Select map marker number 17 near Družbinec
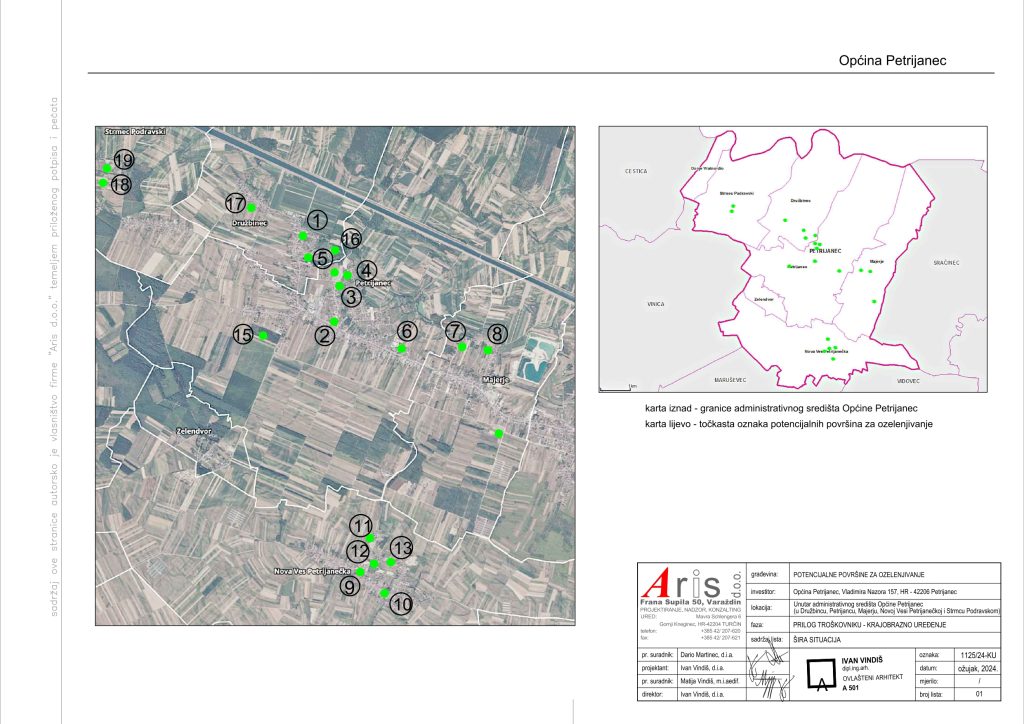The image size is (1024, 724). (x=236, y=202)
